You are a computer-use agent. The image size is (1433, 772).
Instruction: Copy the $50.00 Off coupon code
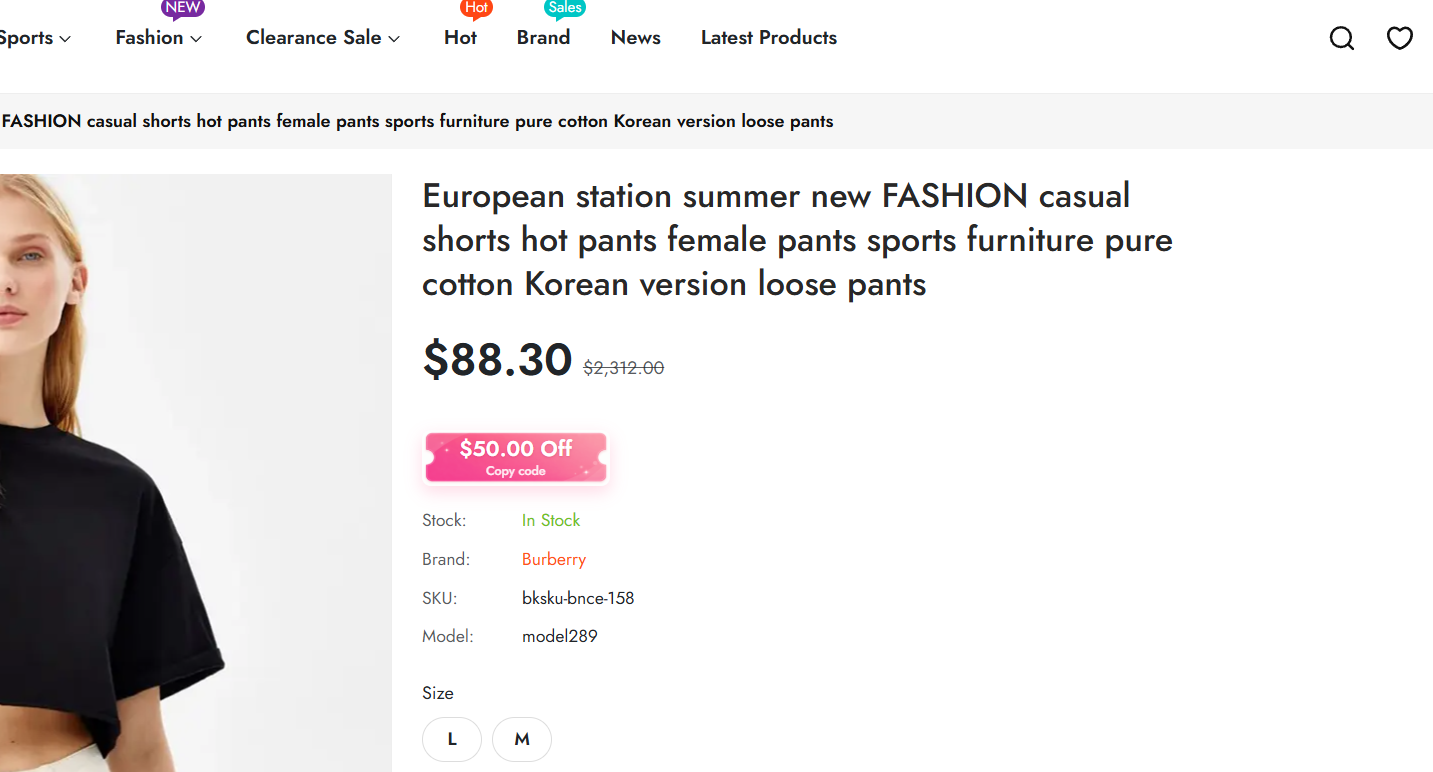point(516,458)
